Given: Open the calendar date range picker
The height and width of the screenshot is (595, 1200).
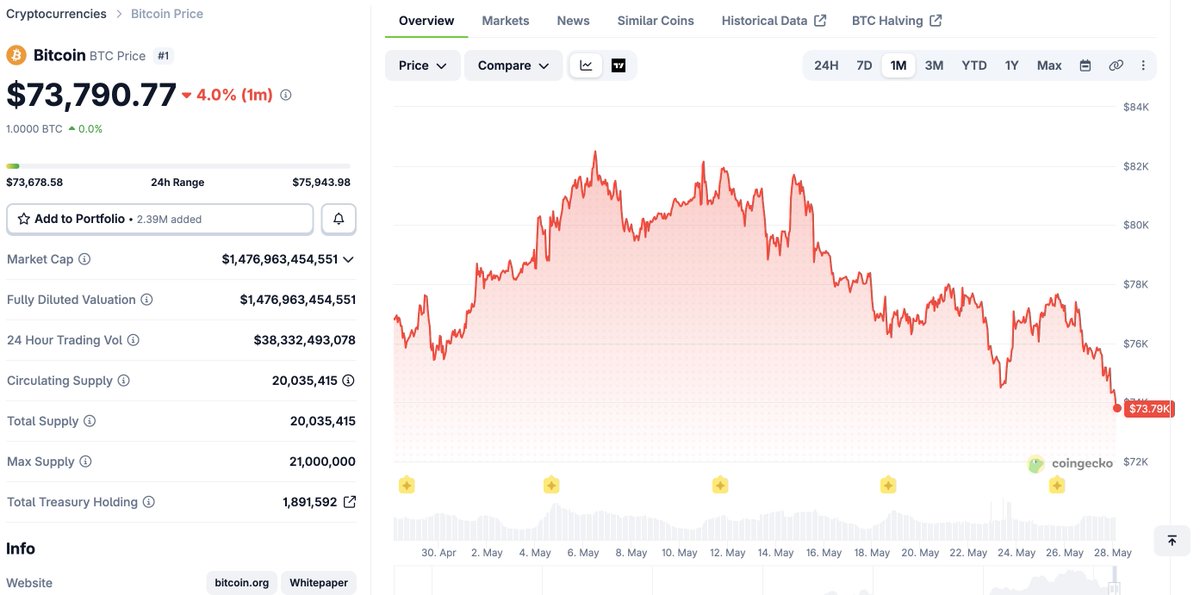Looking at the screenshot, I should point(1085,65).
